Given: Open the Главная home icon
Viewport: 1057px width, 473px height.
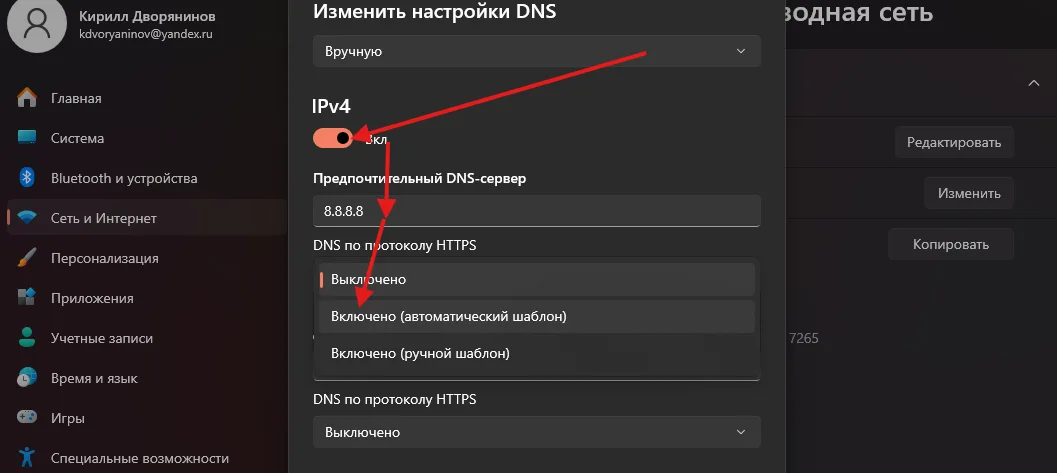Looking at the screenshot, I should [x=28, y=98].
